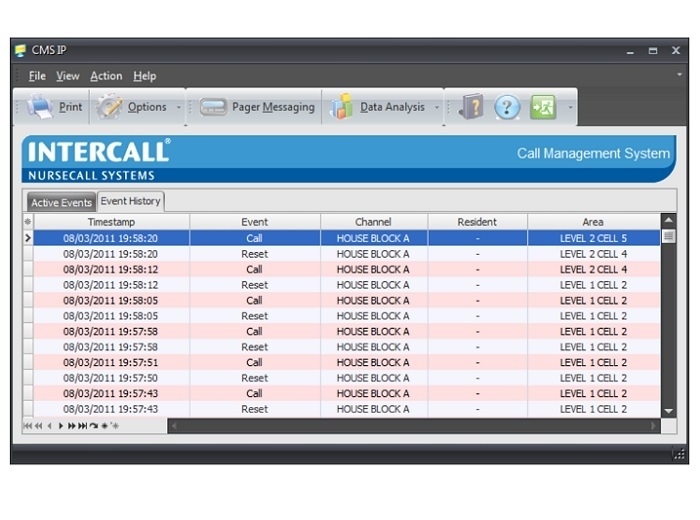Image resolution: width=700 pixels, height=520 pixels.
Task: Open the Action menu
Action: pos(106,76)
